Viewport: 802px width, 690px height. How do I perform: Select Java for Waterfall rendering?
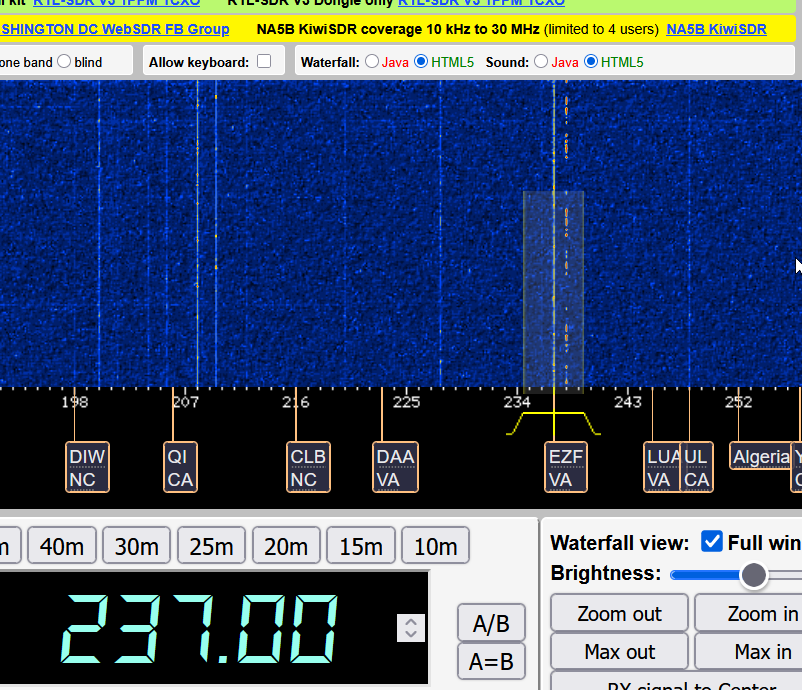372,62
